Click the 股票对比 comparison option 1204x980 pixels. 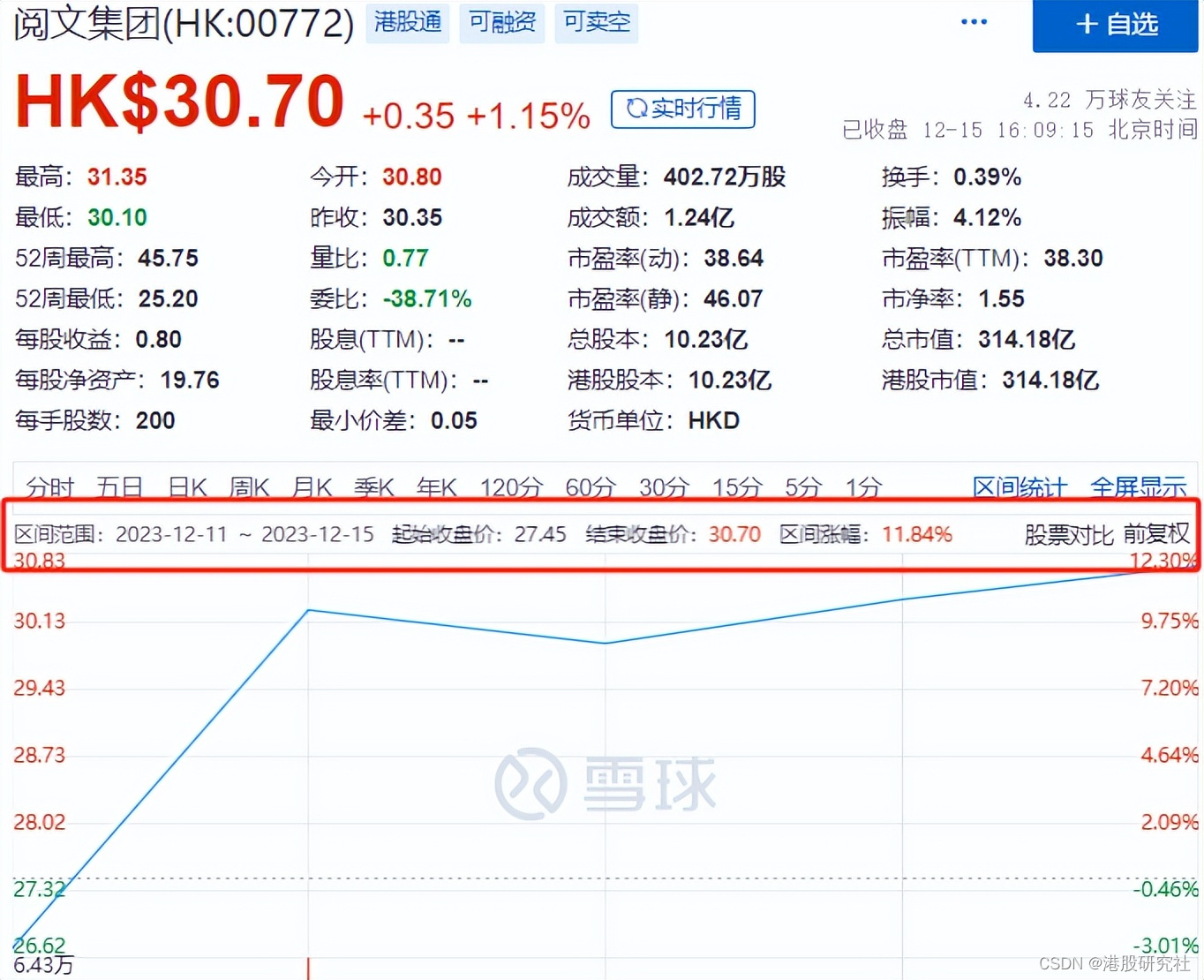pyautogui.click(x=1069, y=534)
